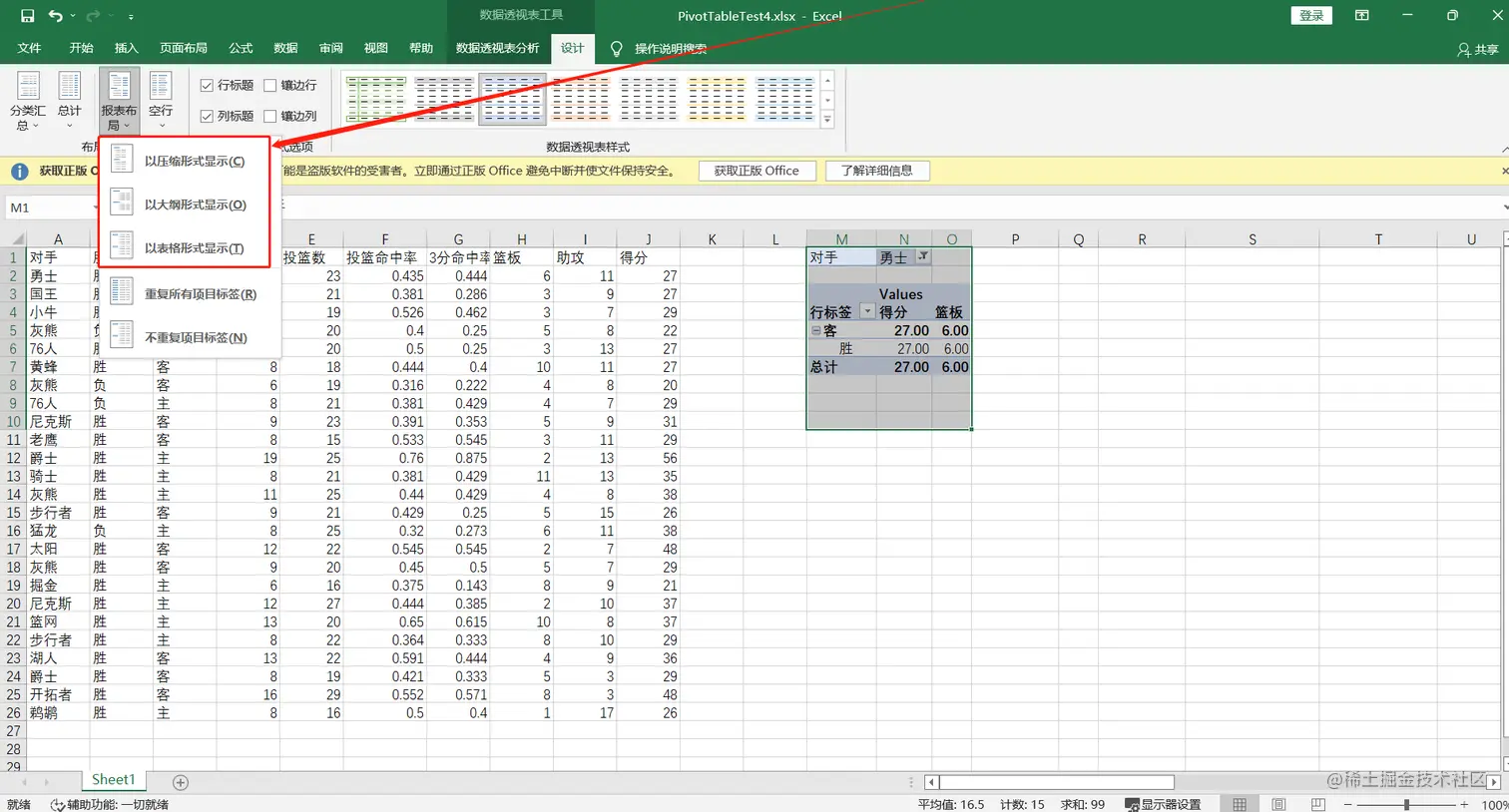Viewport: 1509px width, 812px height.
Task: Open Quick Access Toolbar customize arrow
Action: pos(131,17)
